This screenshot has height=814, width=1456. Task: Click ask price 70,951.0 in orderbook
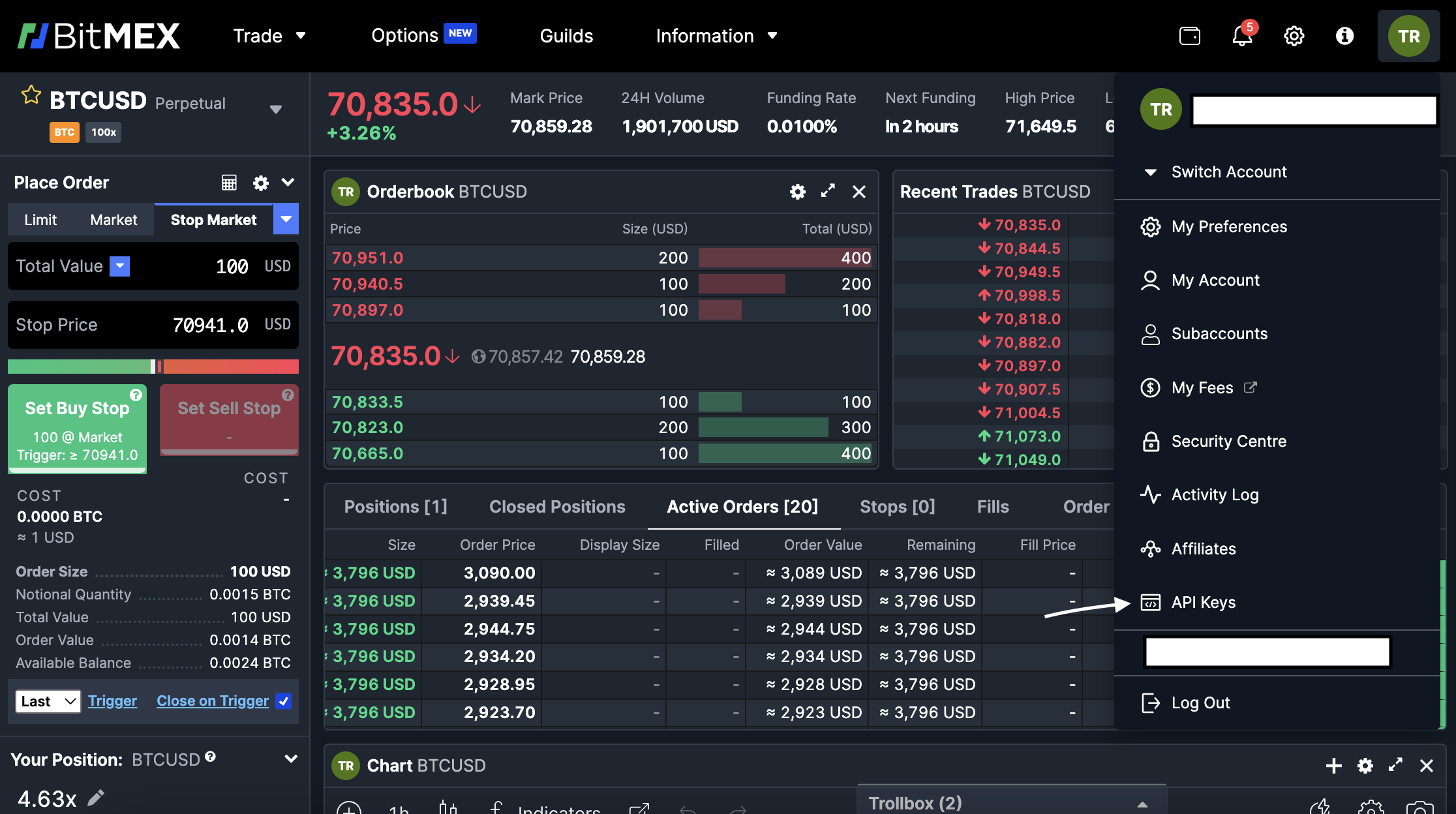point(367,258)
